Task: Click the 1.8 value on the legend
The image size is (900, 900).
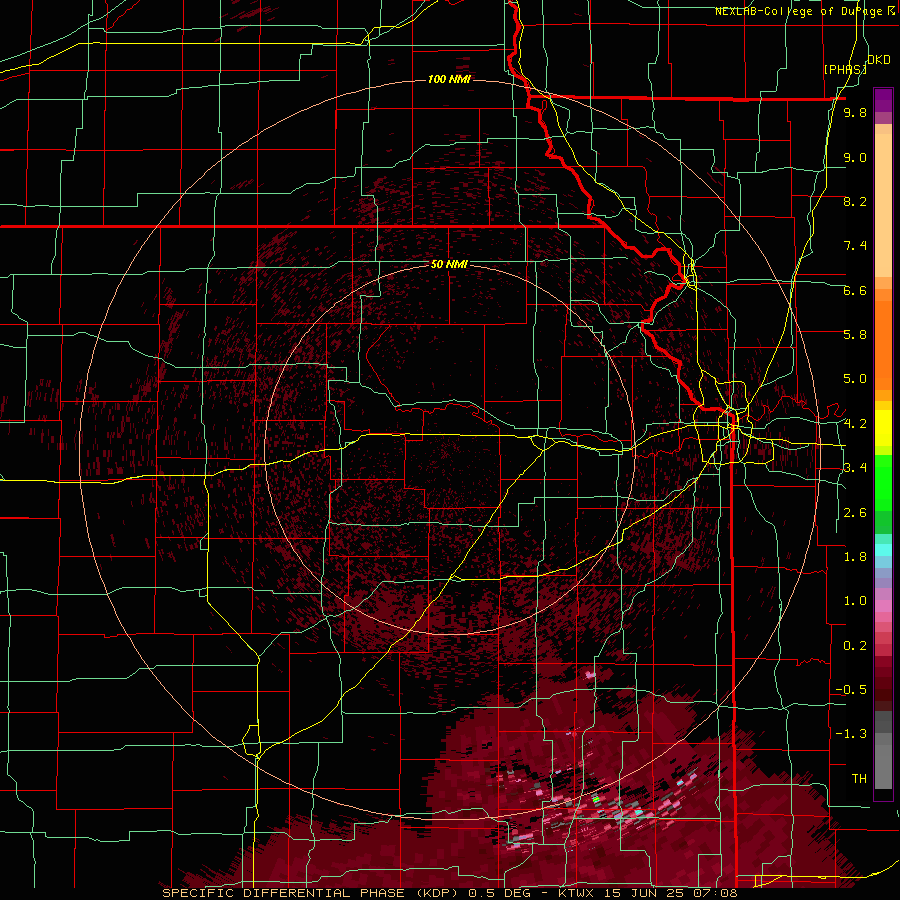Action: pyautogui.click(x=855, y=557)
